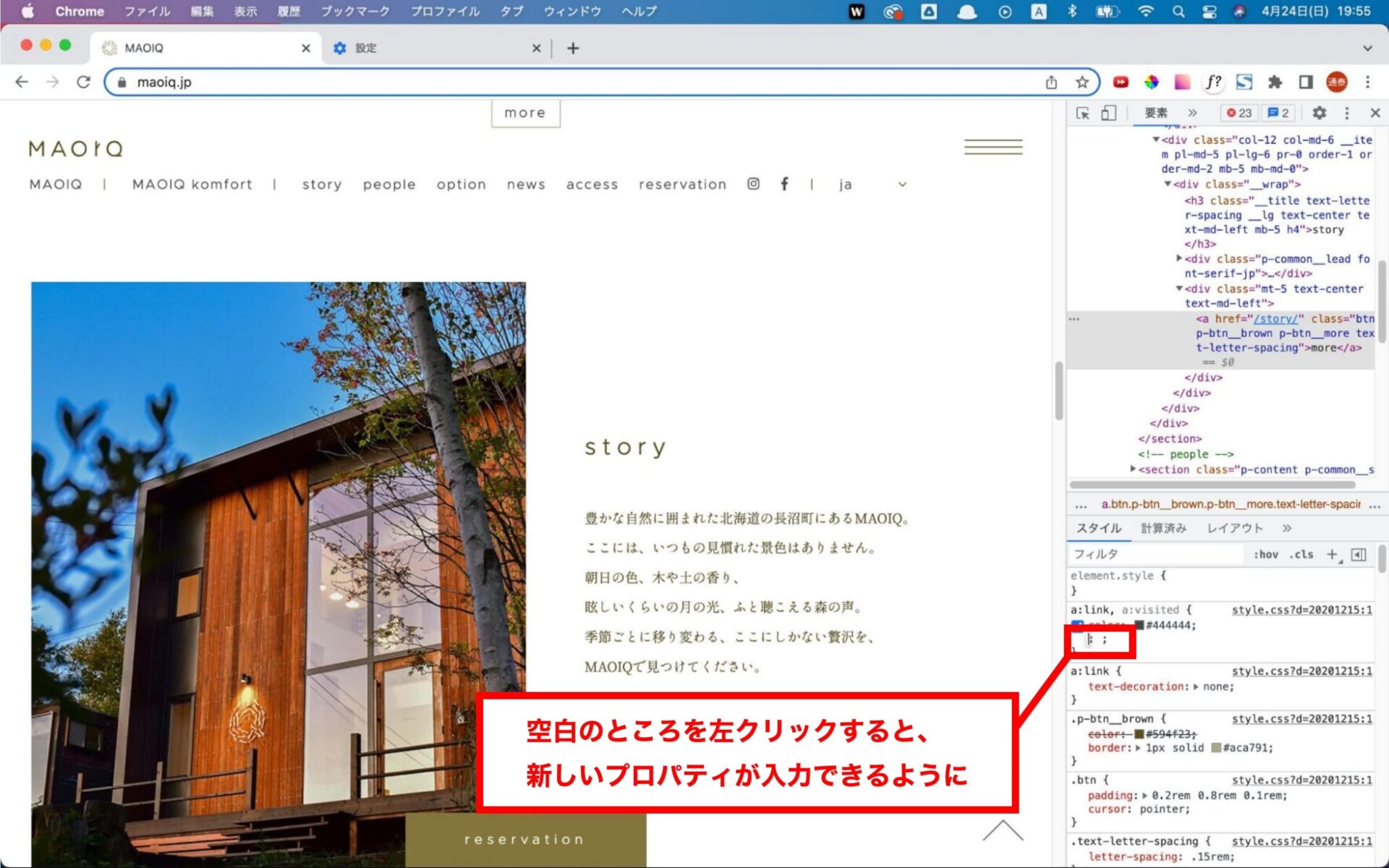Switch to the スタイル tab
The width and height of the screenshot is (1389, 868).
tap(1098, 528)
